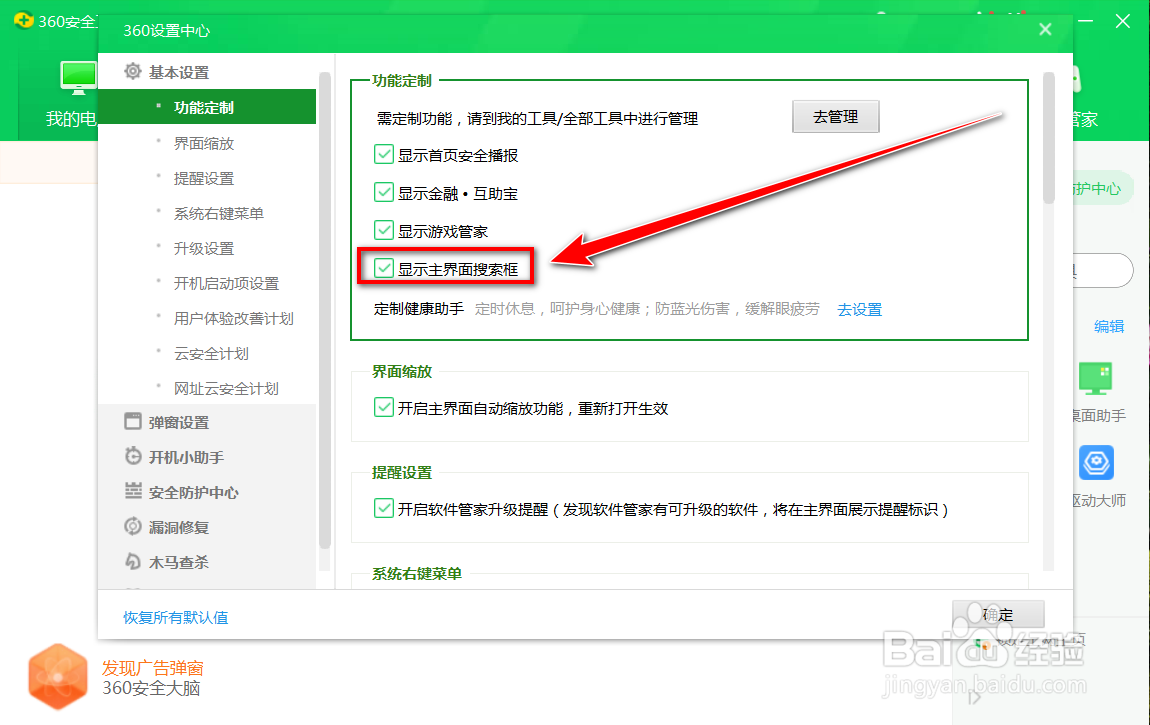Click the 功能定制 section heading
Image resolution: width=1150 pixels, height=725 pixels.
401,81
